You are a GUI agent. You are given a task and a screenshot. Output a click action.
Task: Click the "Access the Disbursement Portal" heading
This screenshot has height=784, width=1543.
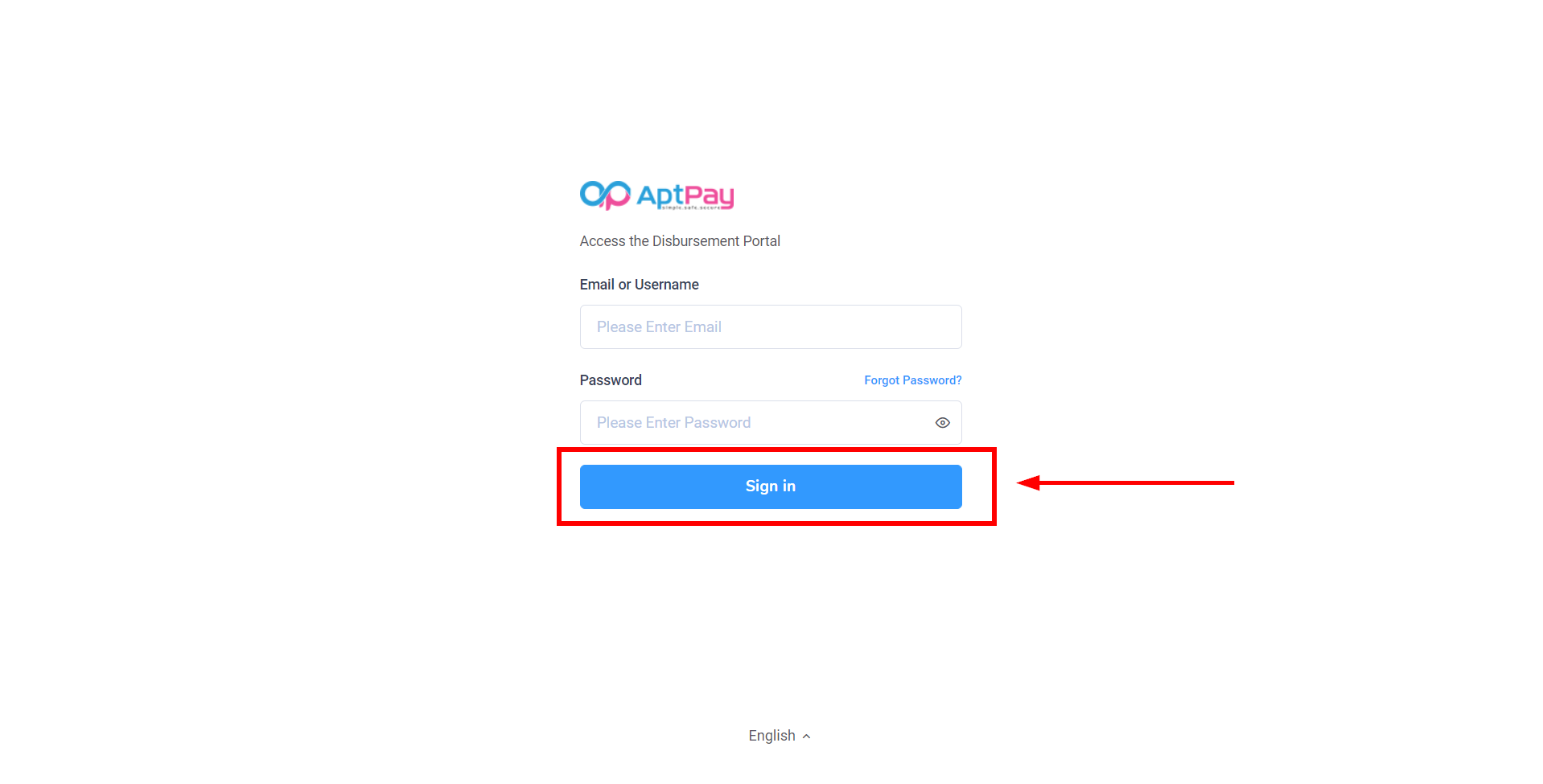680,241
